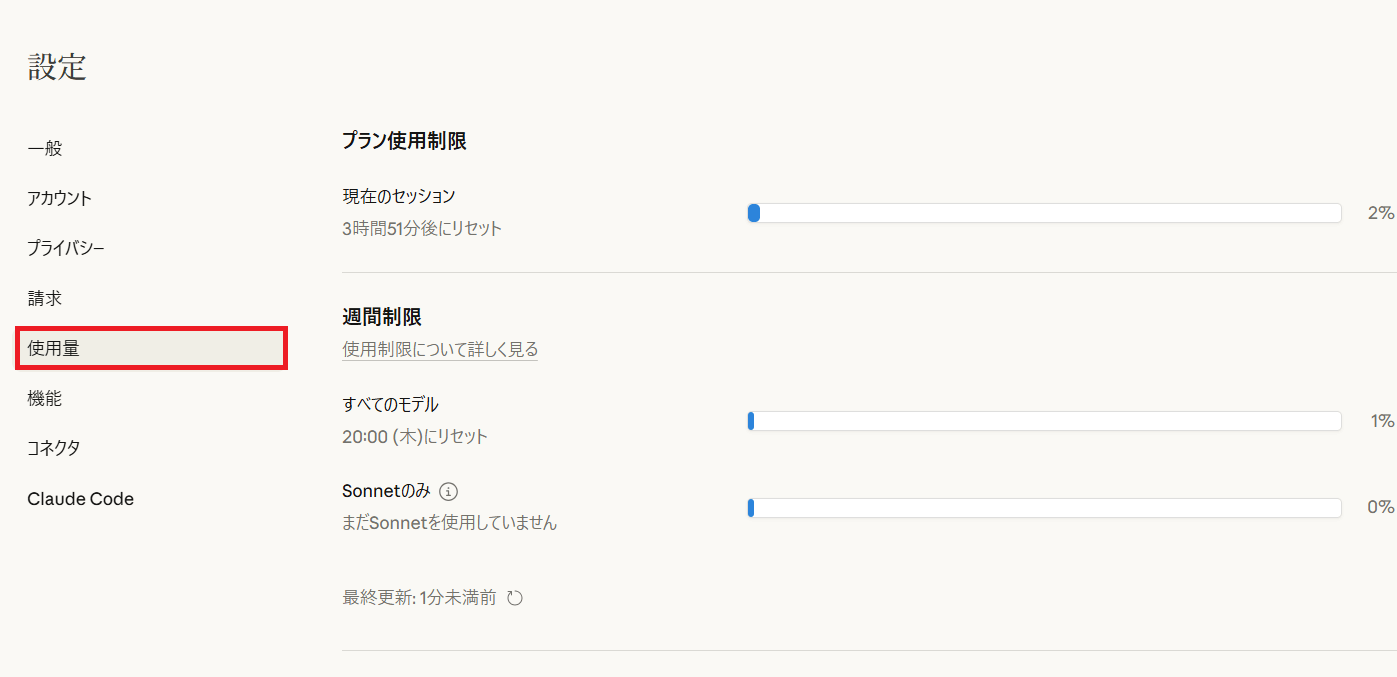Screen dimensions: 1397x677
Task: Select プライバシー in the sidebar
Action: click(x=66, y=248)
